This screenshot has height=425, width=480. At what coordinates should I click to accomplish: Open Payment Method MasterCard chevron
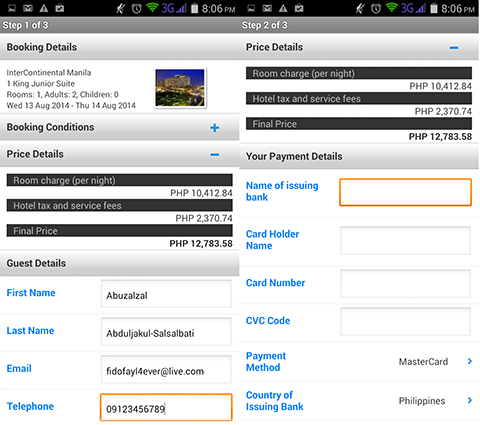point(470,361)
